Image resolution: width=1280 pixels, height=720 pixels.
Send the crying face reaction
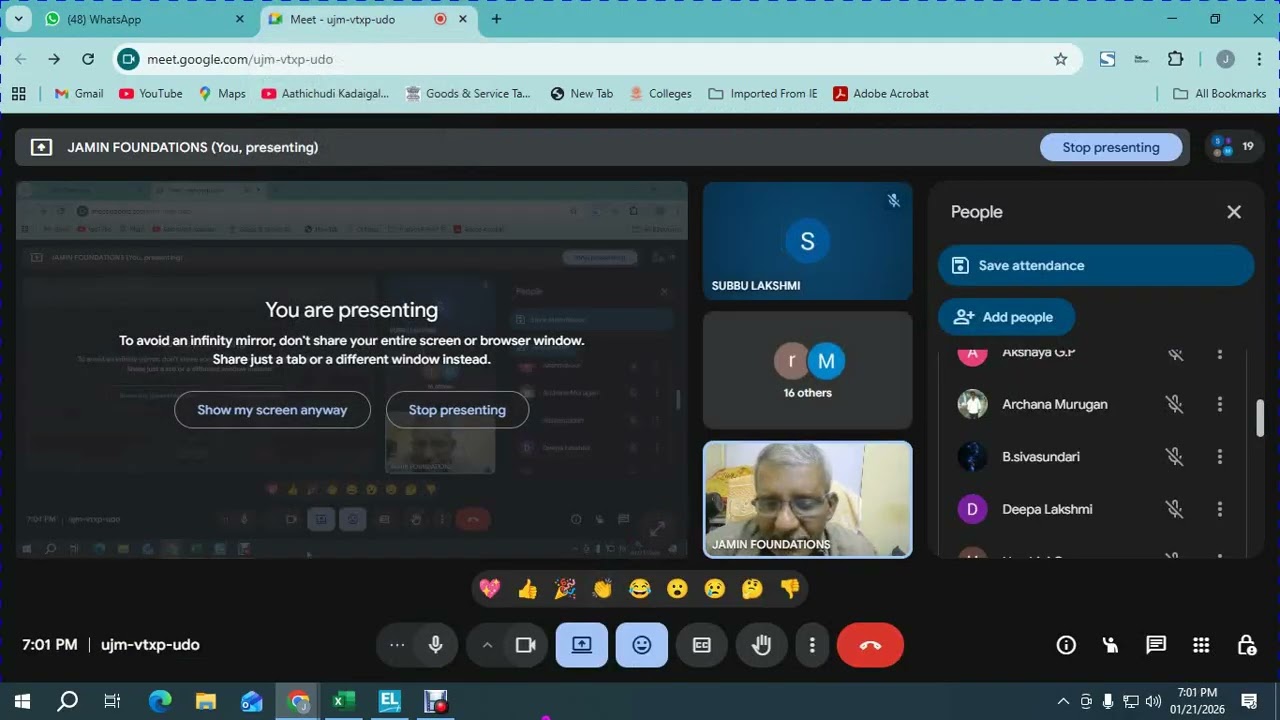tap(714, 589)
